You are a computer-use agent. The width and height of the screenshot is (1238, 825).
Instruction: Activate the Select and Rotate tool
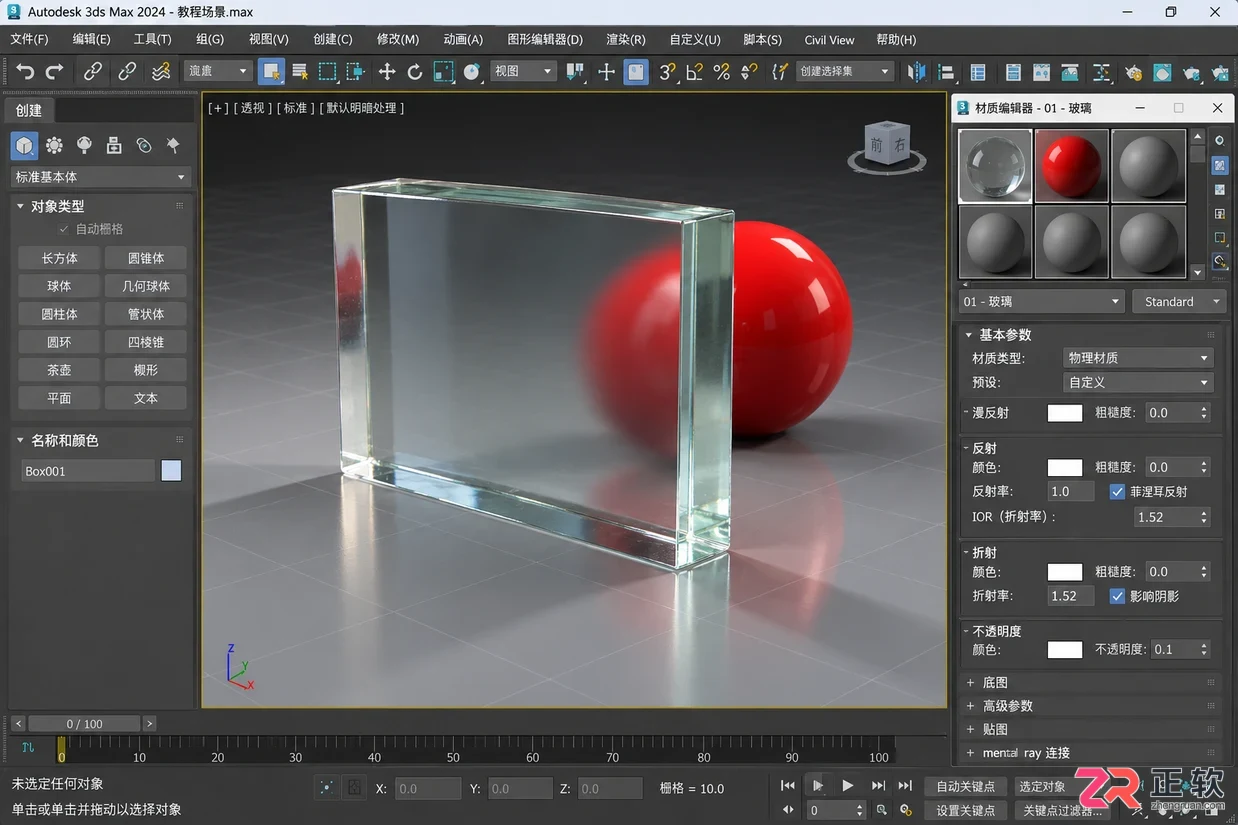[x=415, y=71]
